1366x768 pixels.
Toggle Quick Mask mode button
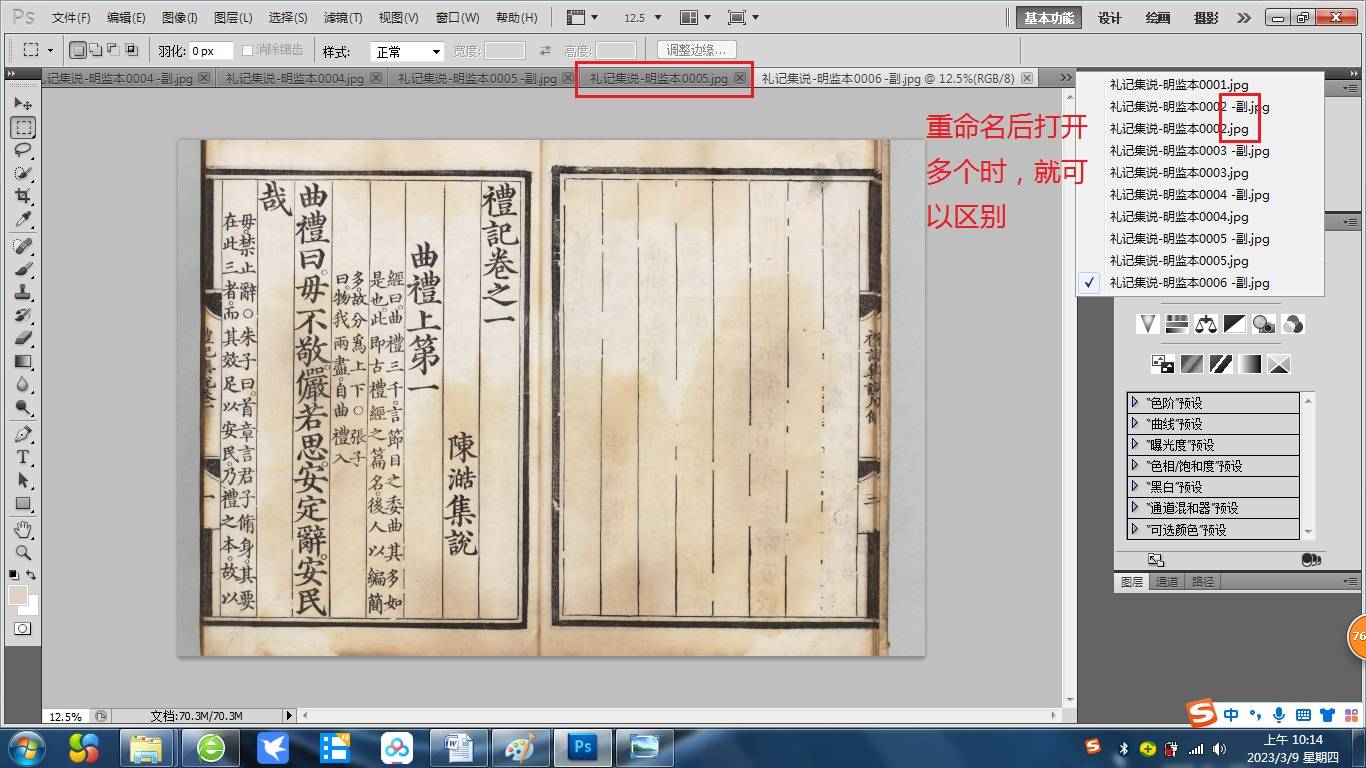coord(22,629)
